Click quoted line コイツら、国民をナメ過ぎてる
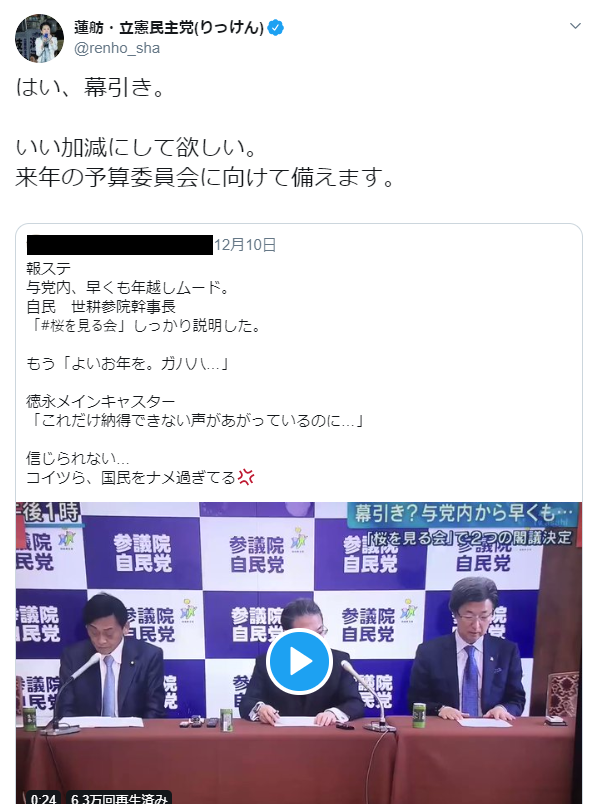The image size is (590, 804). pos(131,477)
